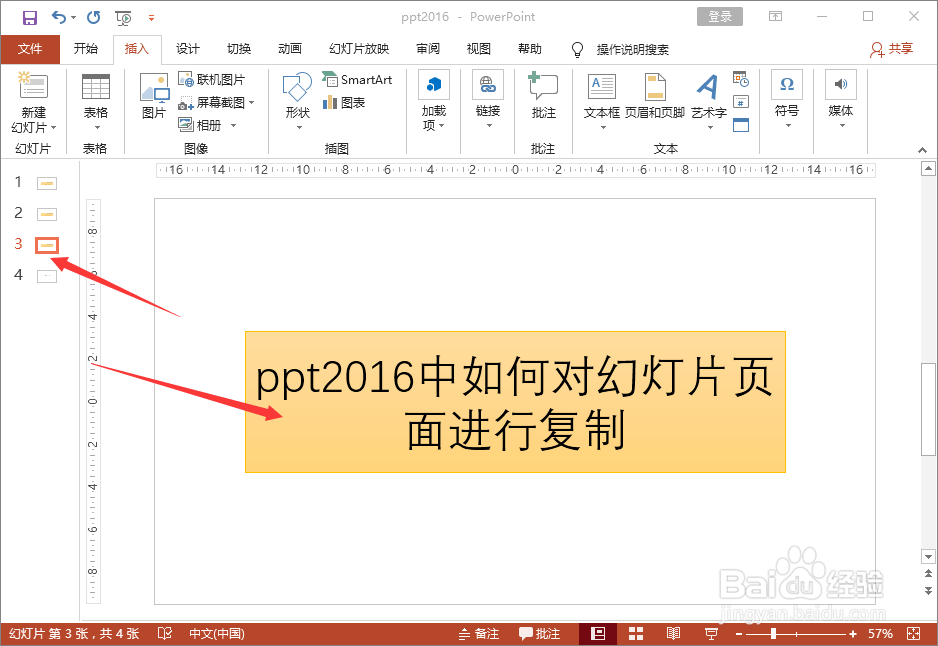Click the slide title text box
The image size is (938, 646).
point(515,402)
